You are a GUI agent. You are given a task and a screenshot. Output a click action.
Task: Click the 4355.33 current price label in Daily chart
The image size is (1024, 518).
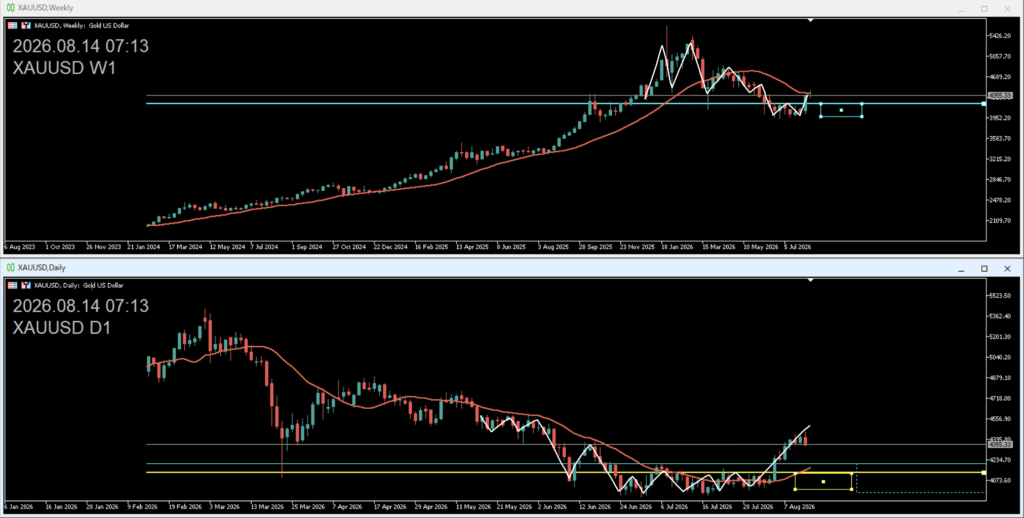pyautogui.click(x=1000, y=445)
